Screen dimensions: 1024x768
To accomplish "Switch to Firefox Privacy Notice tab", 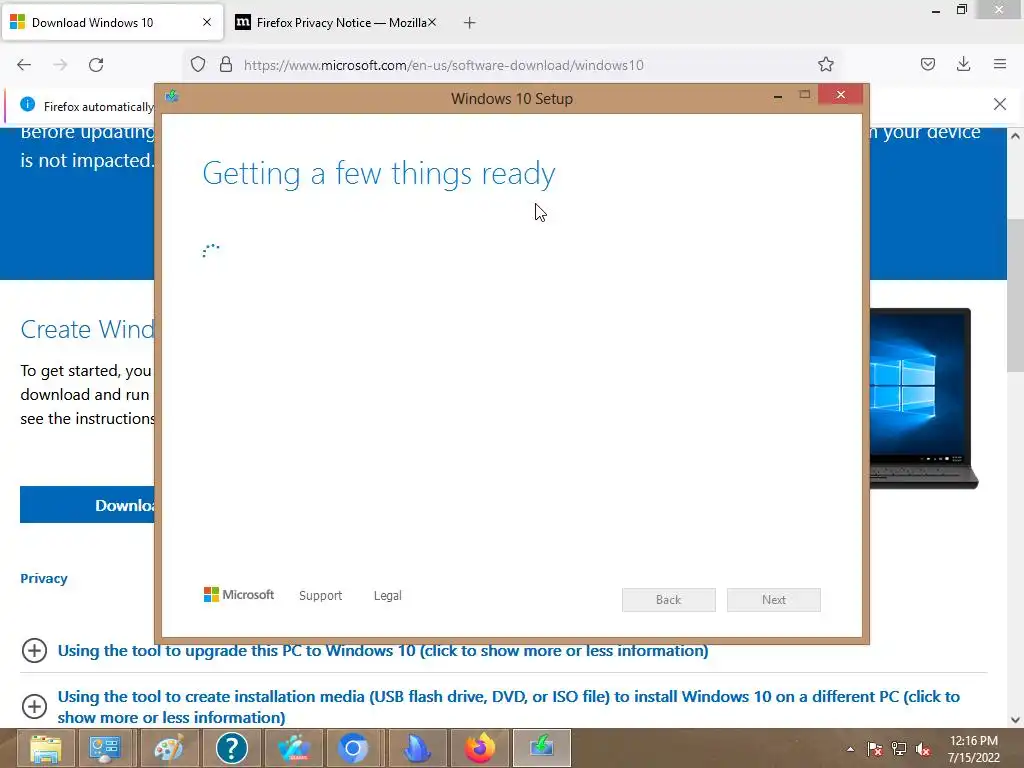I will (337, 22).
